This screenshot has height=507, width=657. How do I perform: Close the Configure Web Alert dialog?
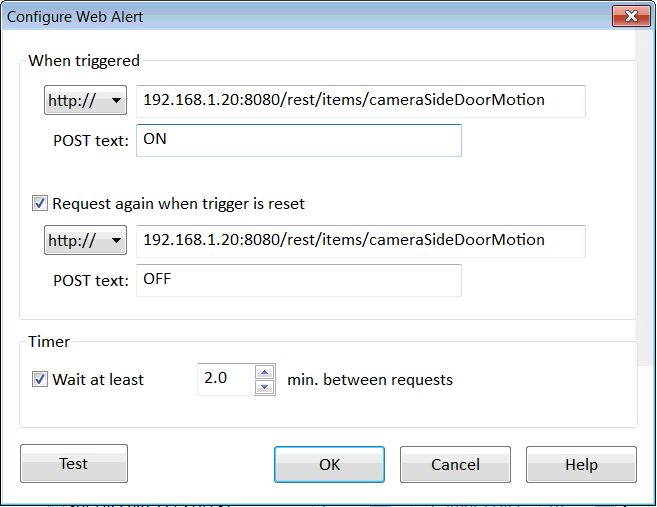point(630,17)
